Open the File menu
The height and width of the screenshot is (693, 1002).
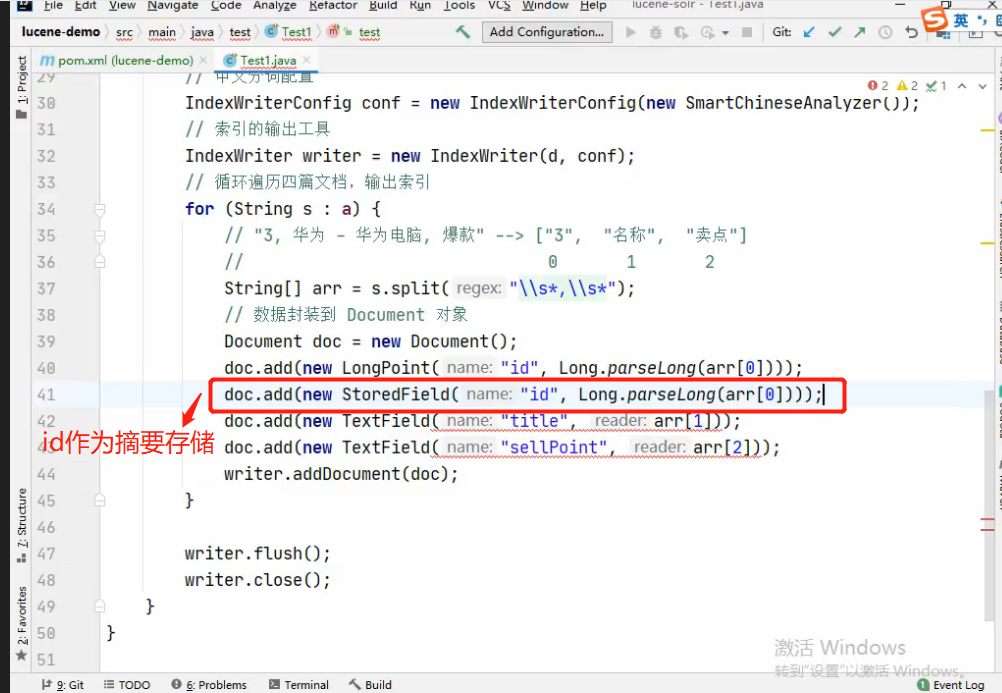[53, 5]
